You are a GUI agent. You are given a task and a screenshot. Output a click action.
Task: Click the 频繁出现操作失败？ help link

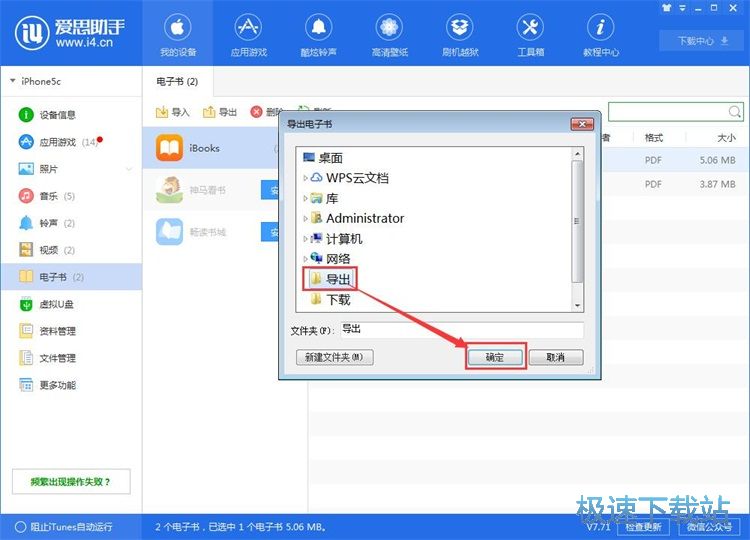[71, 481]
